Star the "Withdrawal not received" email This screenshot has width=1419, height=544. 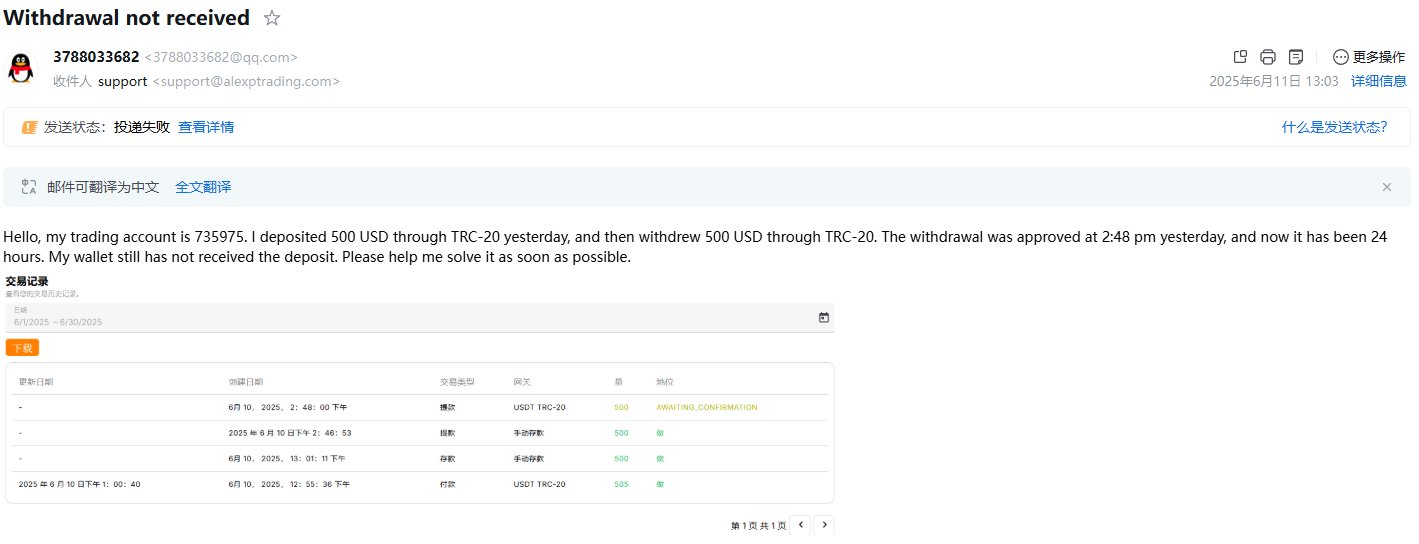point(272,18)
